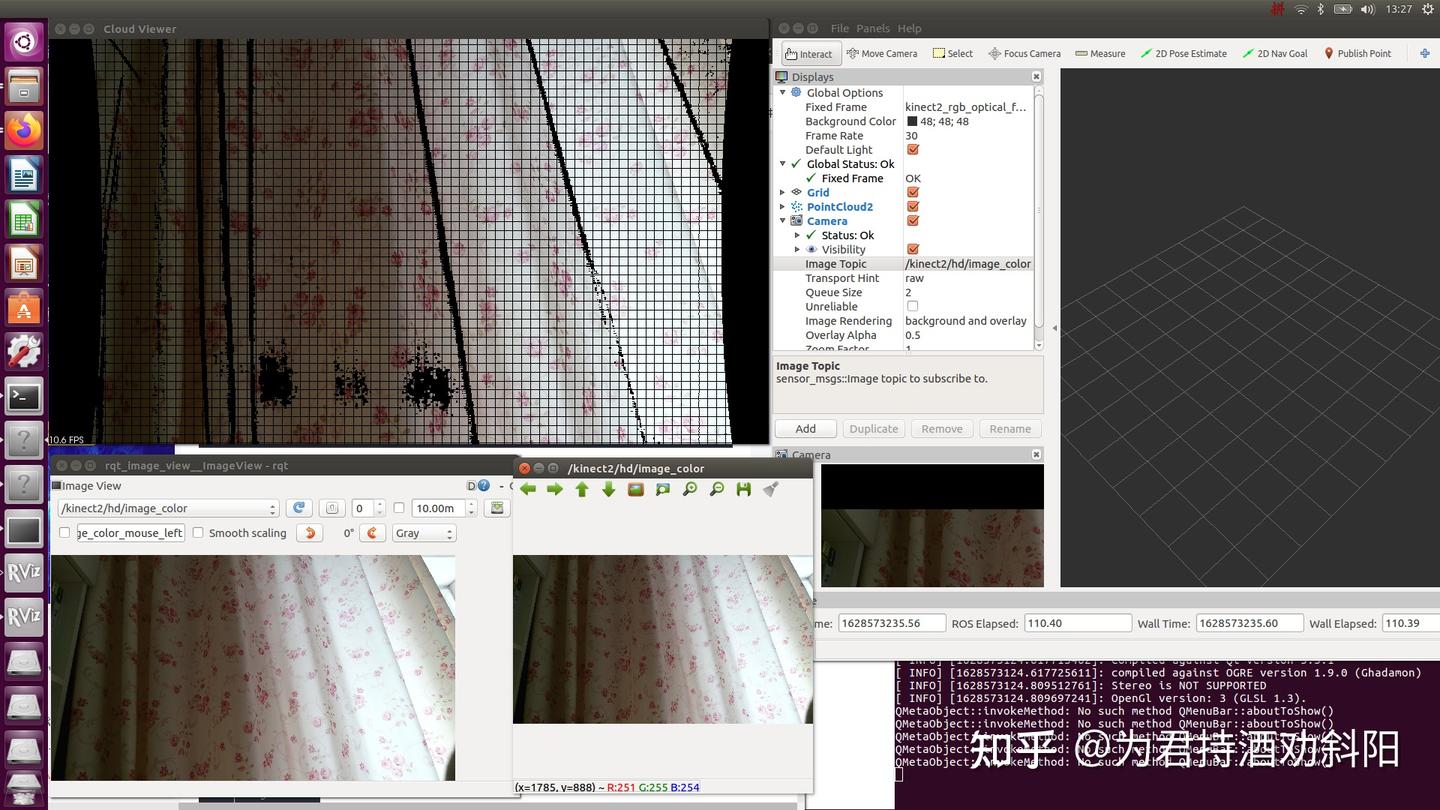1440x810 pixels.
Task: Click the Rename button under Displays
Action: click(x=1009, y=428)
